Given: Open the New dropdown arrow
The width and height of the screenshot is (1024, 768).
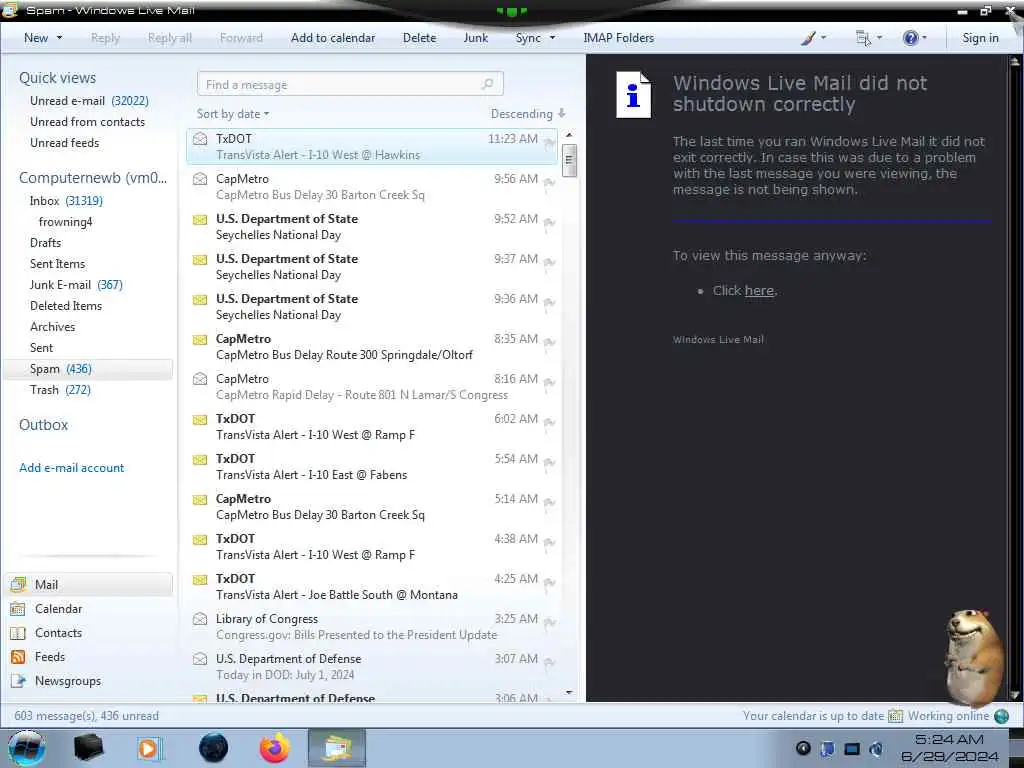Looking at the screenshot, I should (59, 38).
